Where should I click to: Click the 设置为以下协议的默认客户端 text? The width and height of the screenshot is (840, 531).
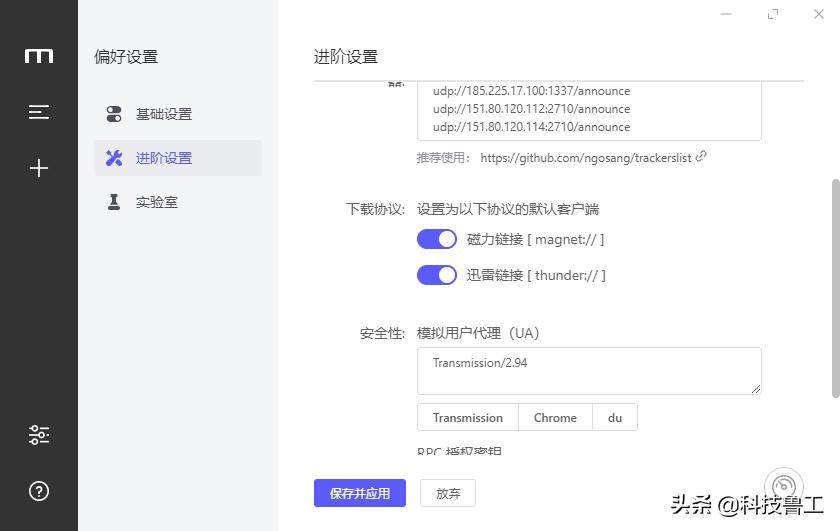(x=508, y=209)
